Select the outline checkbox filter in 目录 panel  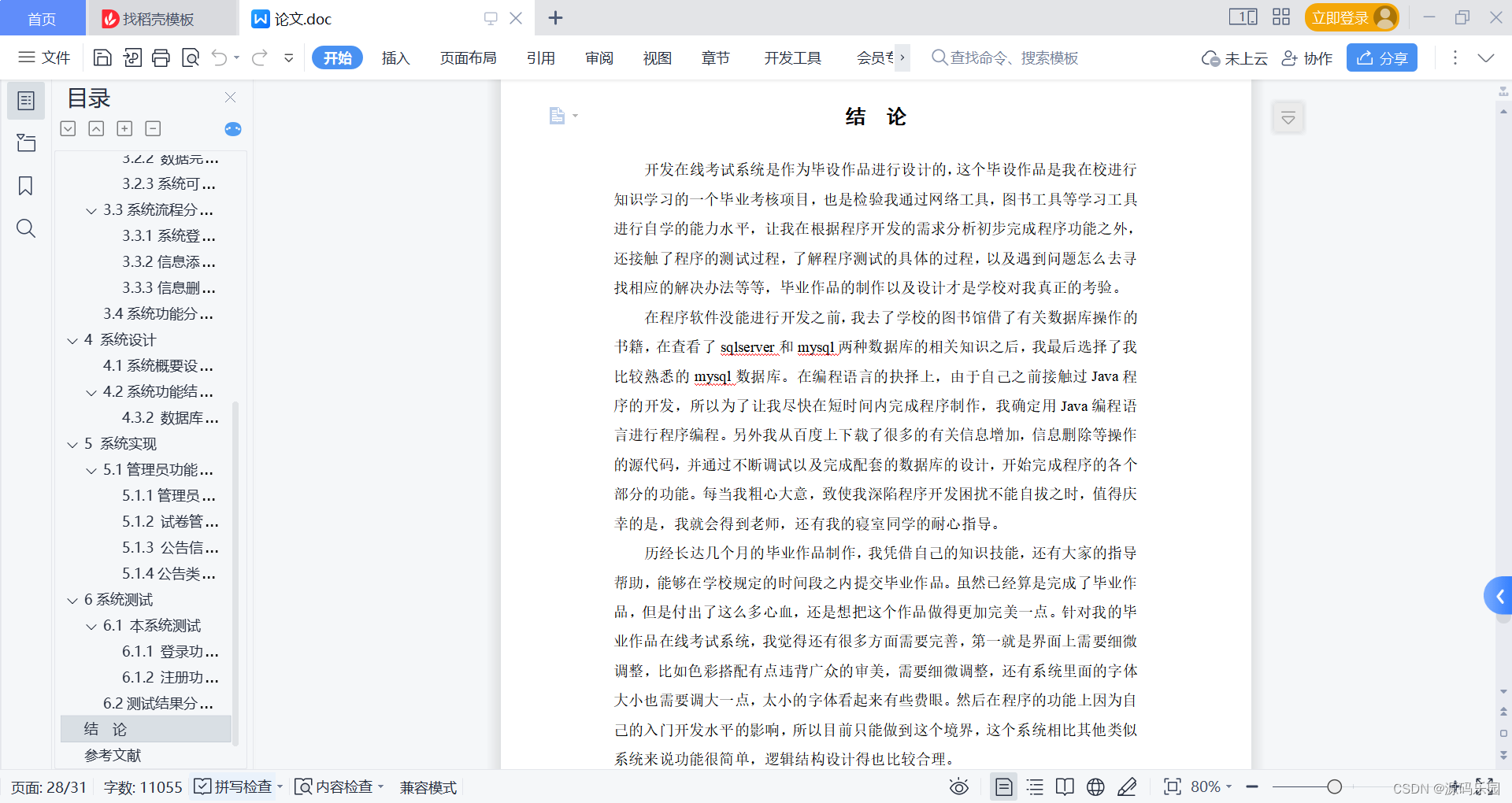68,128
